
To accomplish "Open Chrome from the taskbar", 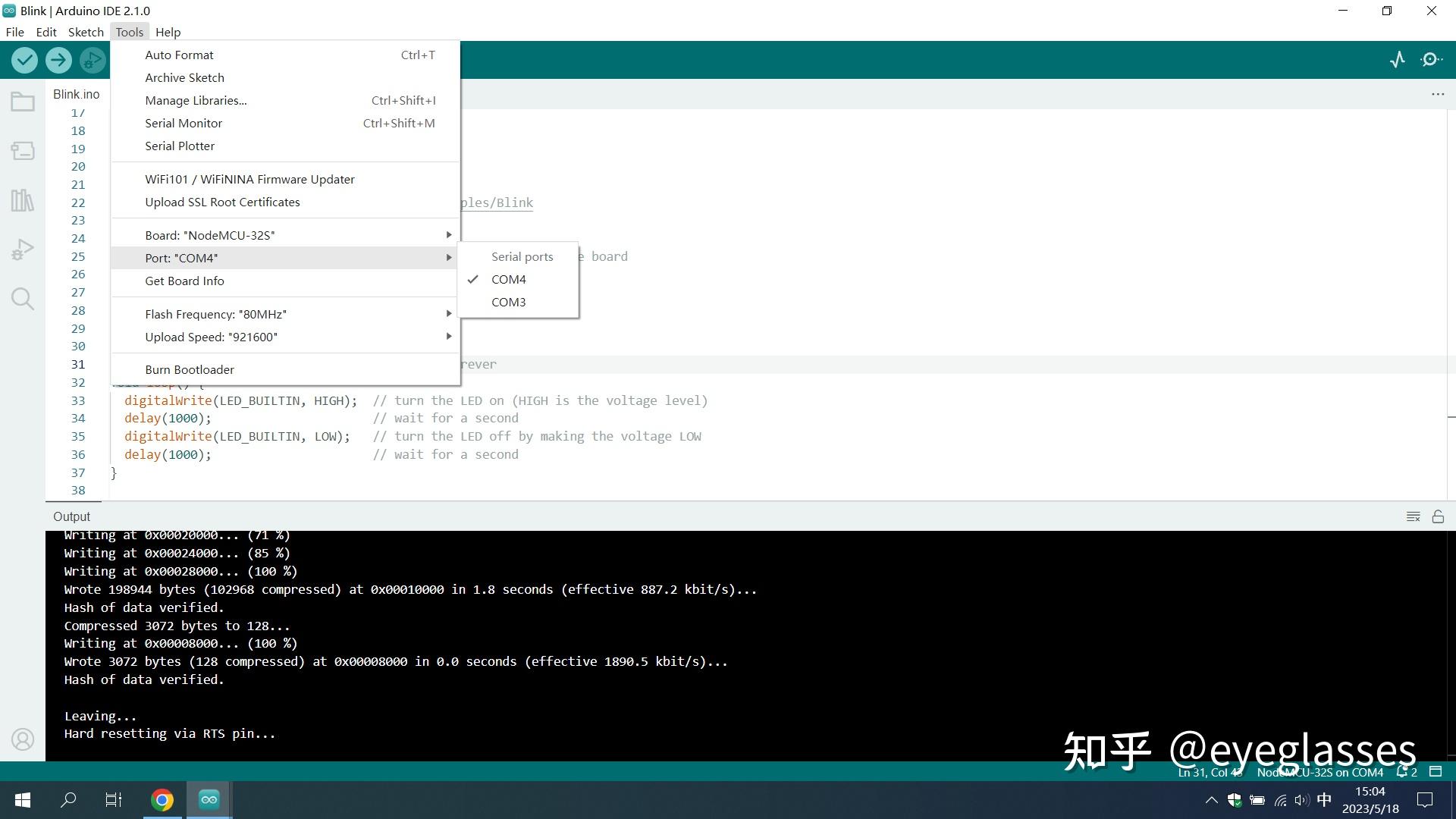I will (x=162, y=799).
